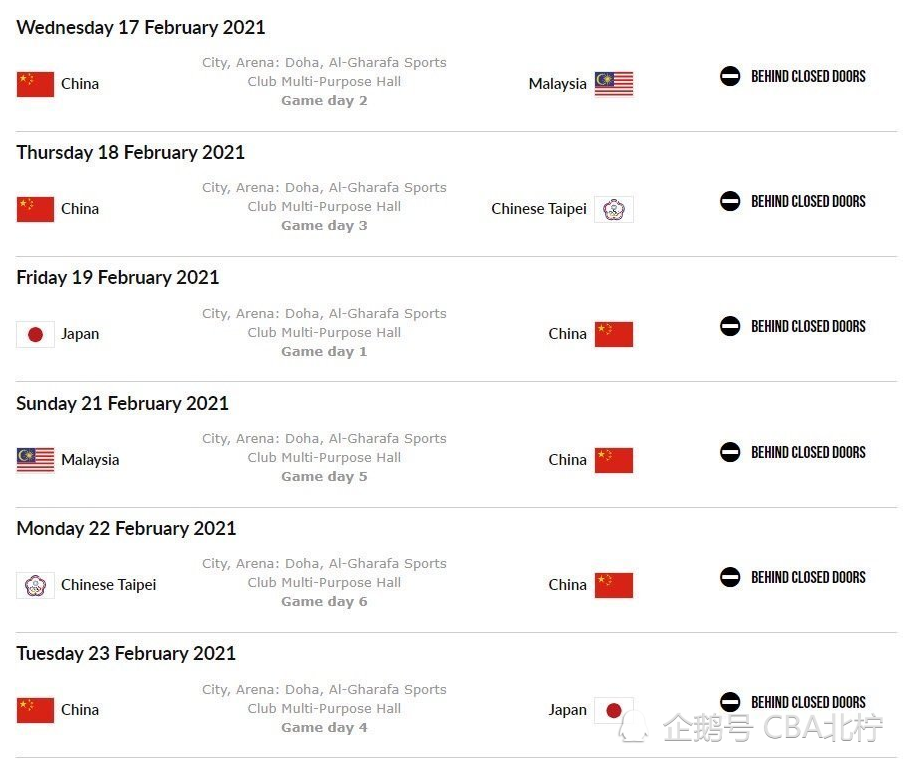Select Game day 2 venue details
This screenshot has width=903, height=759.
coord(324,81)
